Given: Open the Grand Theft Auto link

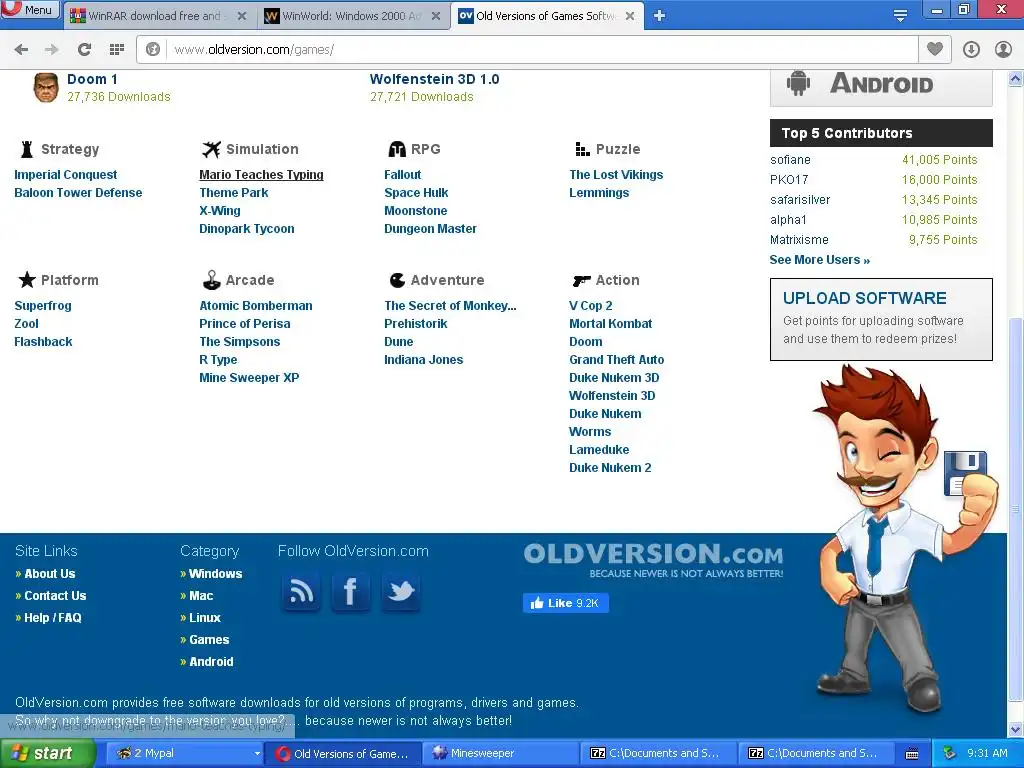Looking at the screenshot, I should [616, 360].
